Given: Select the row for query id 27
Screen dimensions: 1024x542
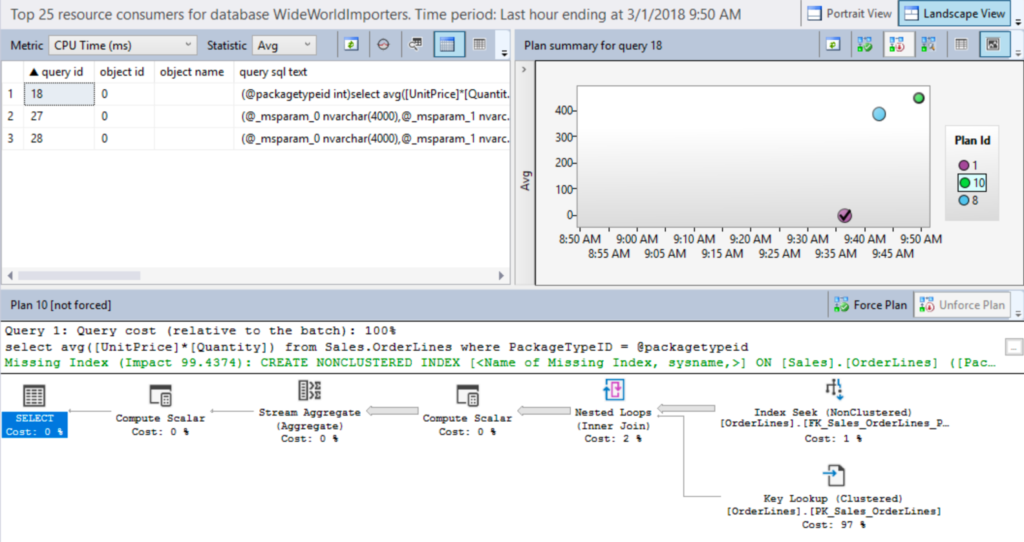Looking at the screenshot, I should click(60, 116).
